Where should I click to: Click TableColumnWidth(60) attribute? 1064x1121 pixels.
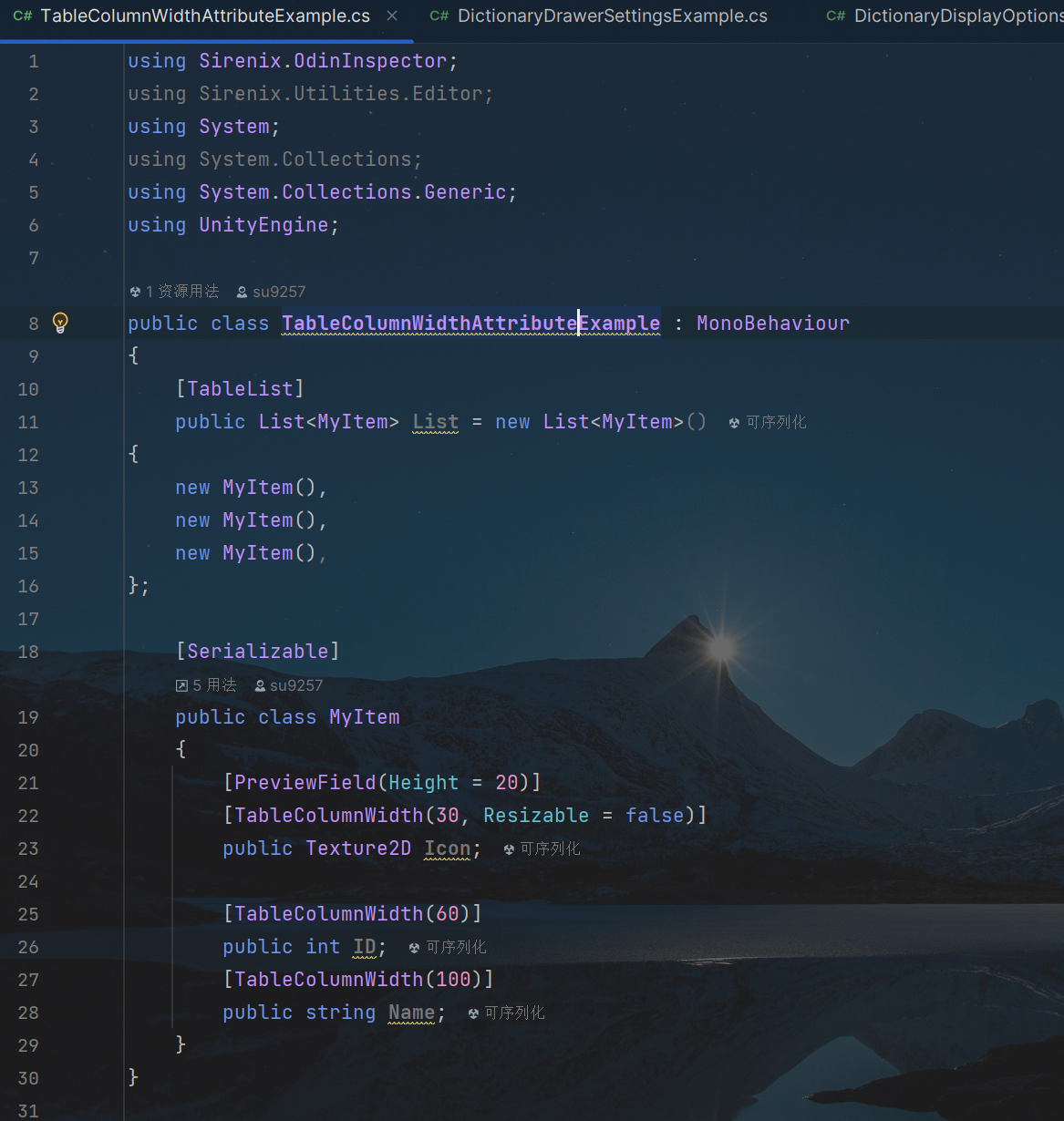coord(352,914)
